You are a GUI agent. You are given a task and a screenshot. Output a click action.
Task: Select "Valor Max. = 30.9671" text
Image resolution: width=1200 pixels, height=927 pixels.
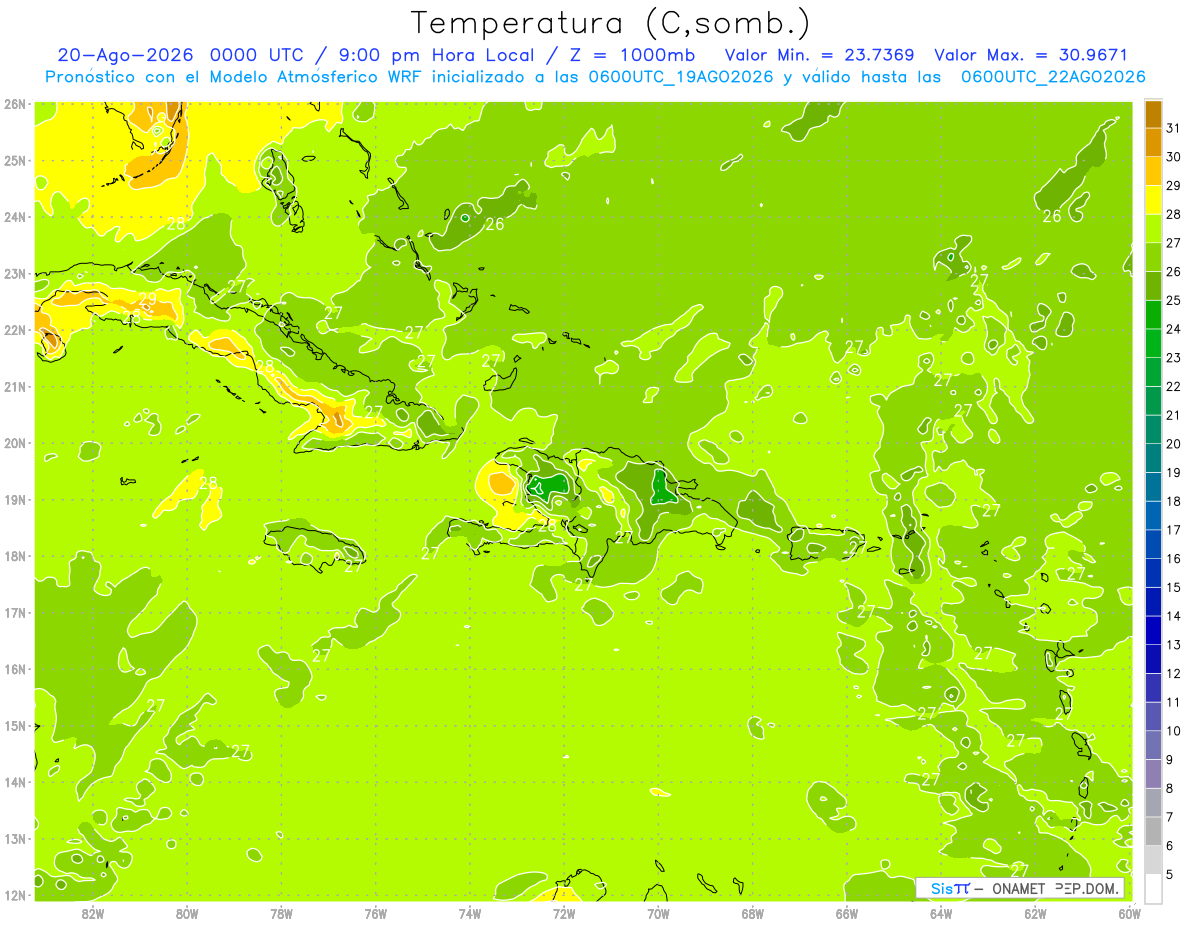pyautogui.click(x=1030, y=55)
